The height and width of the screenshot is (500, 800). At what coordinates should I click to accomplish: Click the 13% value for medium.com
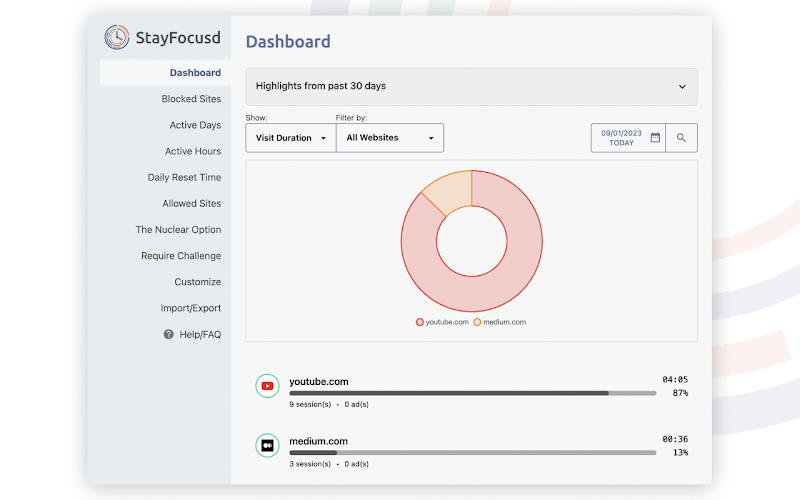coord(680,453)
